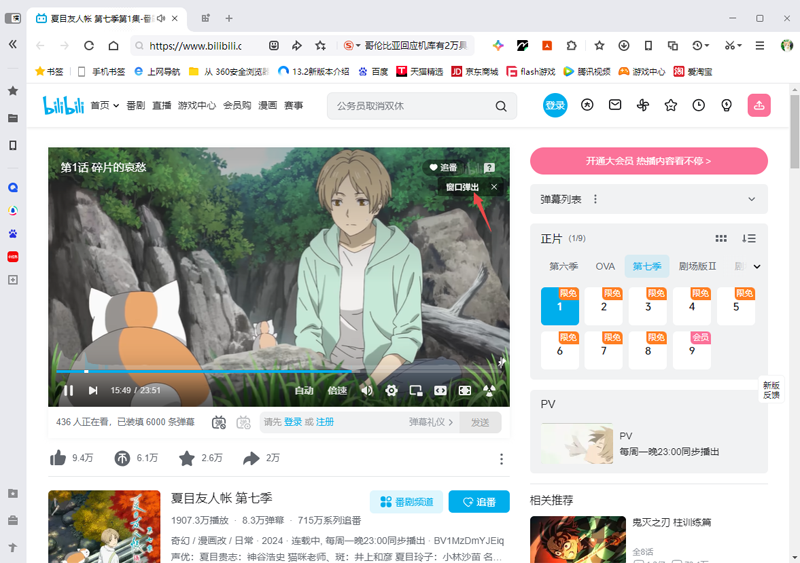This screenshot has width=800, height=563.
Task: Click the pink upload button
Action: pos(759,106)
